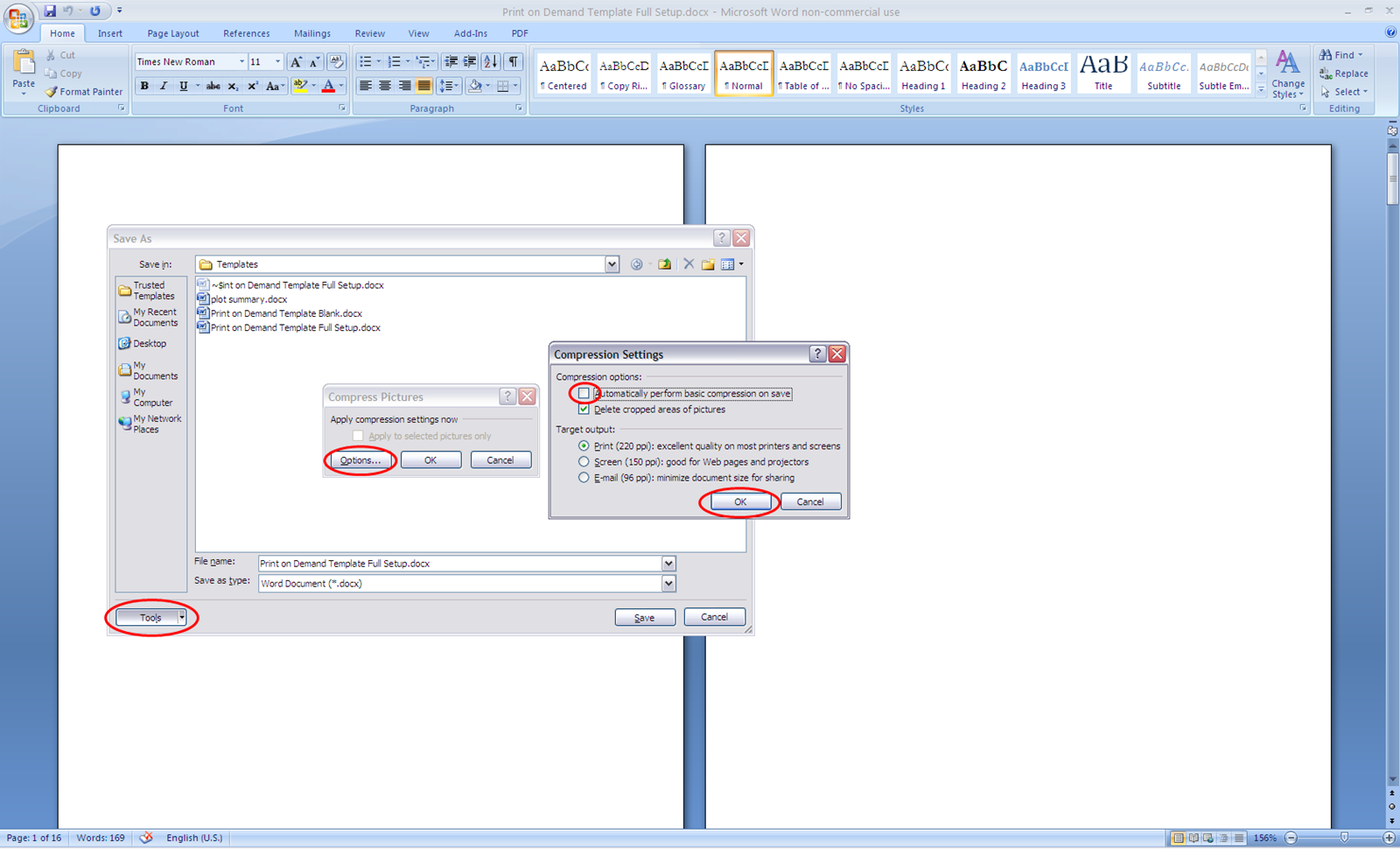Click the Tools button in Save As
This screenshot has width=1400, height=849.
pos(149,617)
